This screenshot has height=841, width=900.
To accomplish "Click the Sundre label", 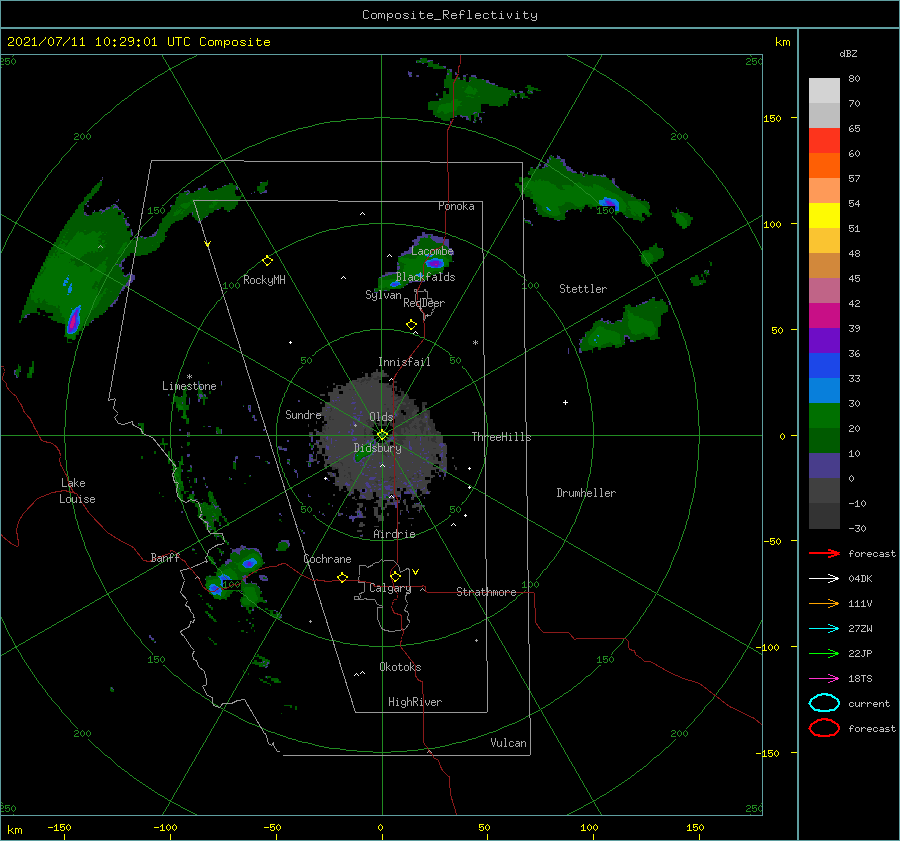I will pos(303,414).
